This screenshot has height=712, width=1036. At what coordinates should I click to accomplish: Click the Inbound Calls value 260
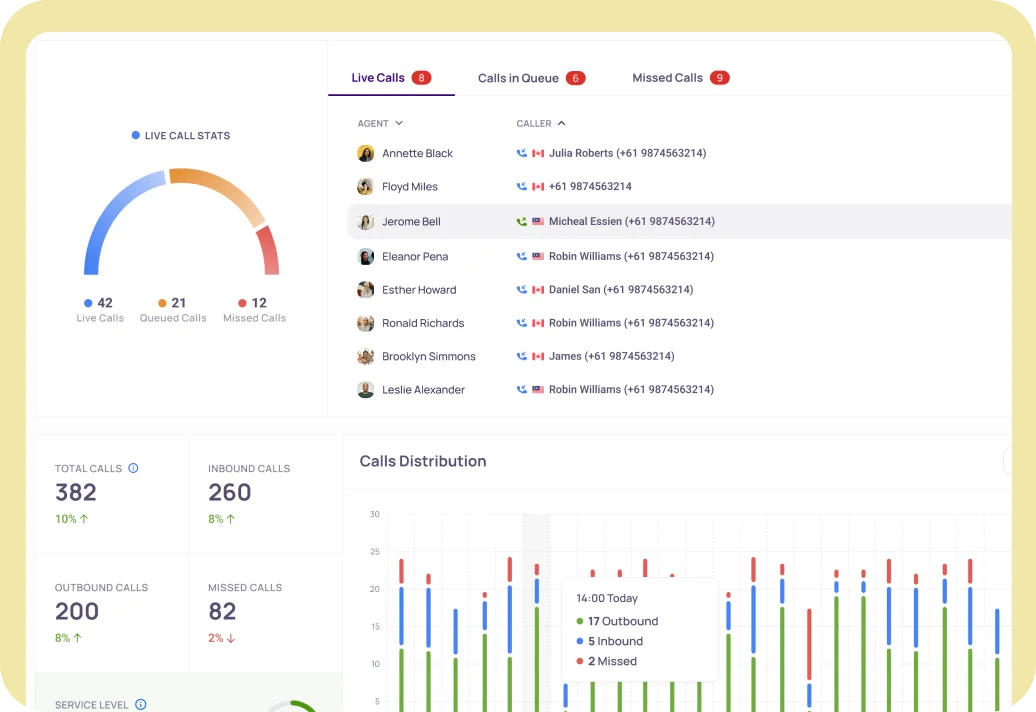[x=230, y=493]
